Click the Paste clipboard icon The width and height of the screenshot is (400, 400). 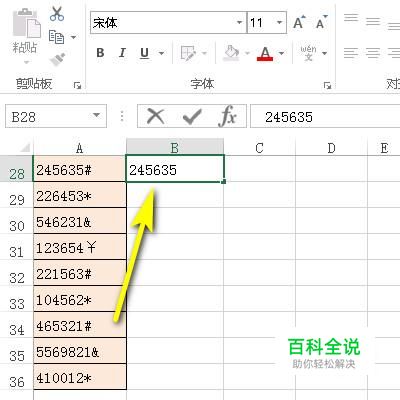point(27,23)
